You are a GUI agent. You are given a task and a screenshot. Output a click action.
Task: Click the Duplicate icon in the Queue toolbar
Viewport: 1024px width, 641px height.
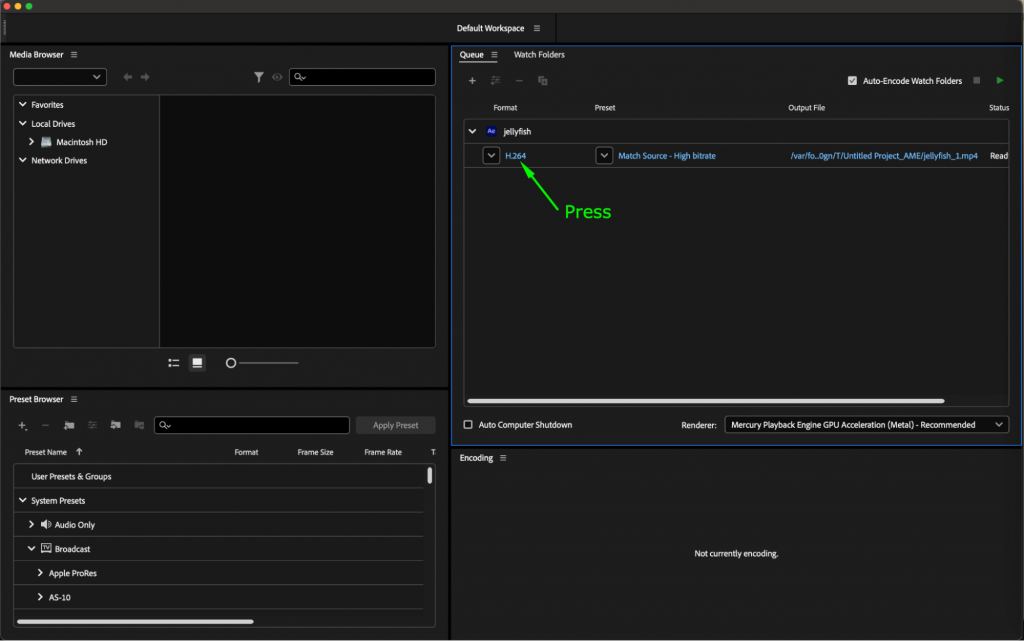pyautogui.click(x=543, y=80)
